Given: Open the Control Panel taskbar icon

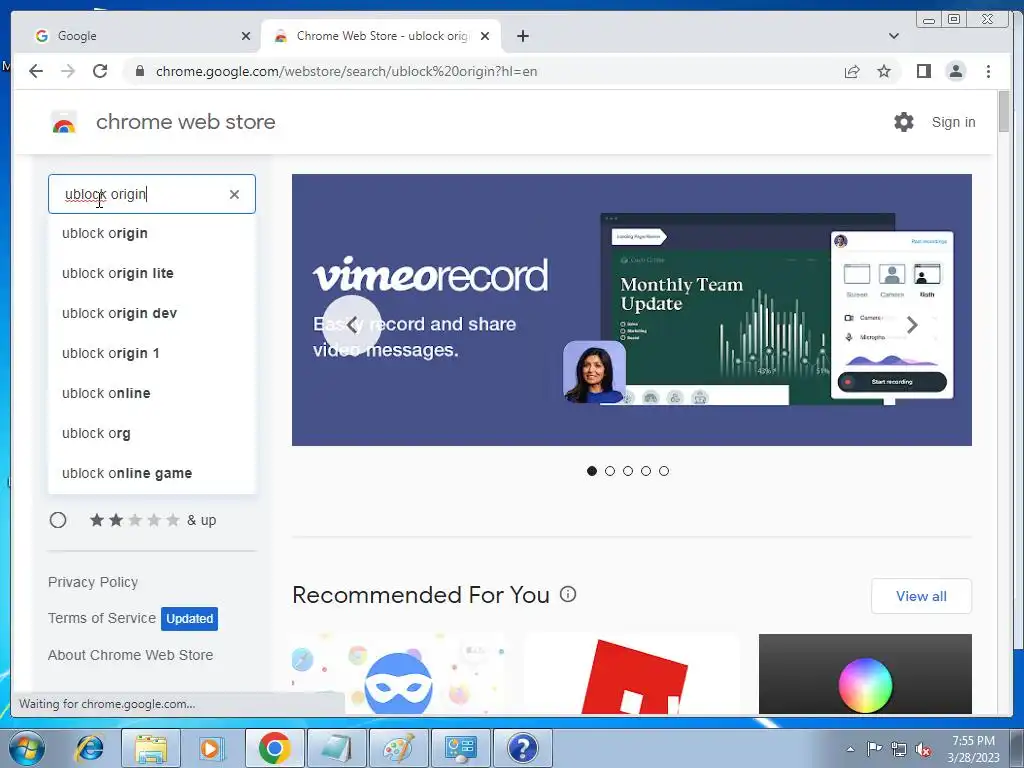Looking at the screenshot, I should click(x=460, y=748).
